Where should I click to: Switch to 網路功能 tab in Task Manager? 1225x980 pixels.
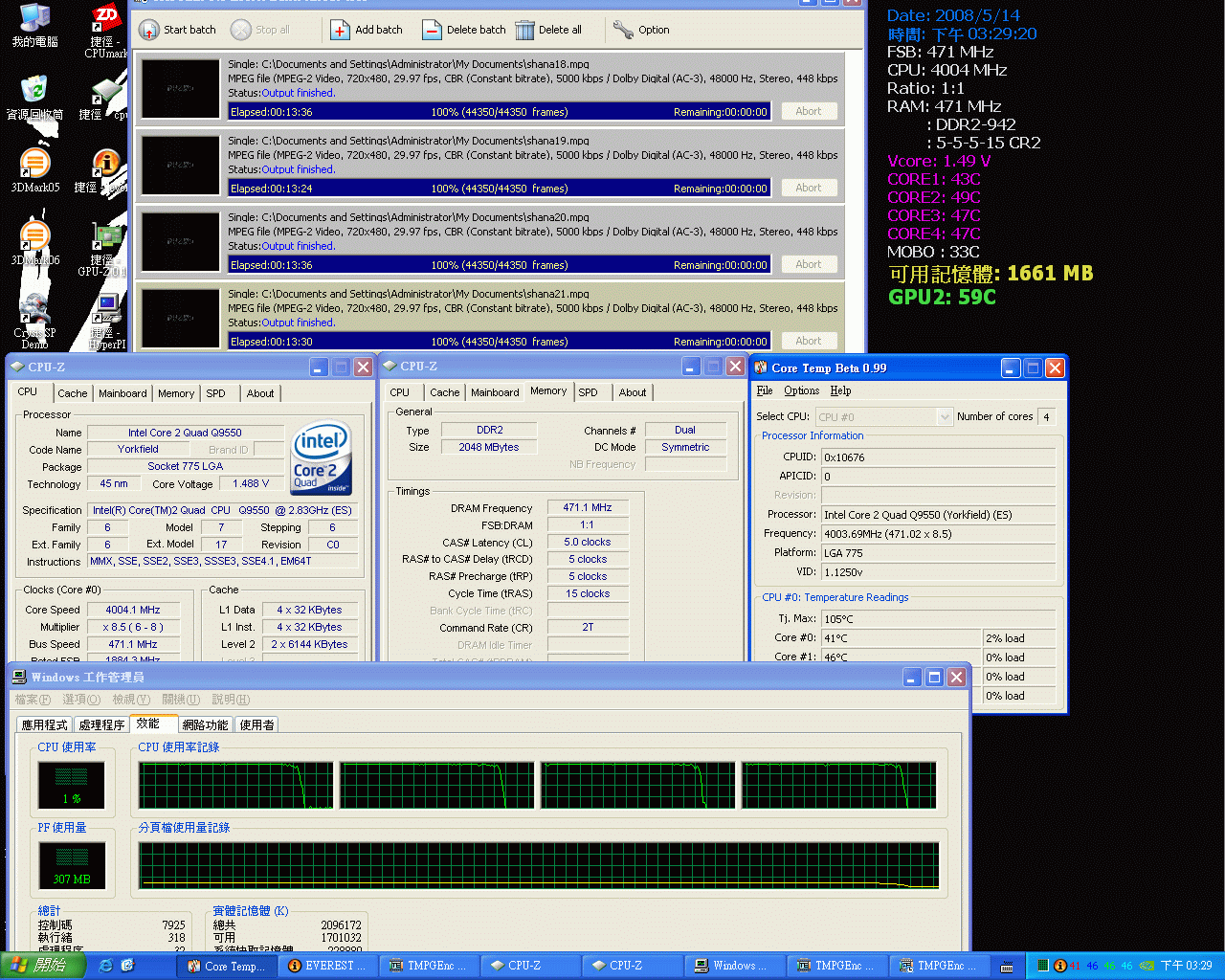pos(205,724)
